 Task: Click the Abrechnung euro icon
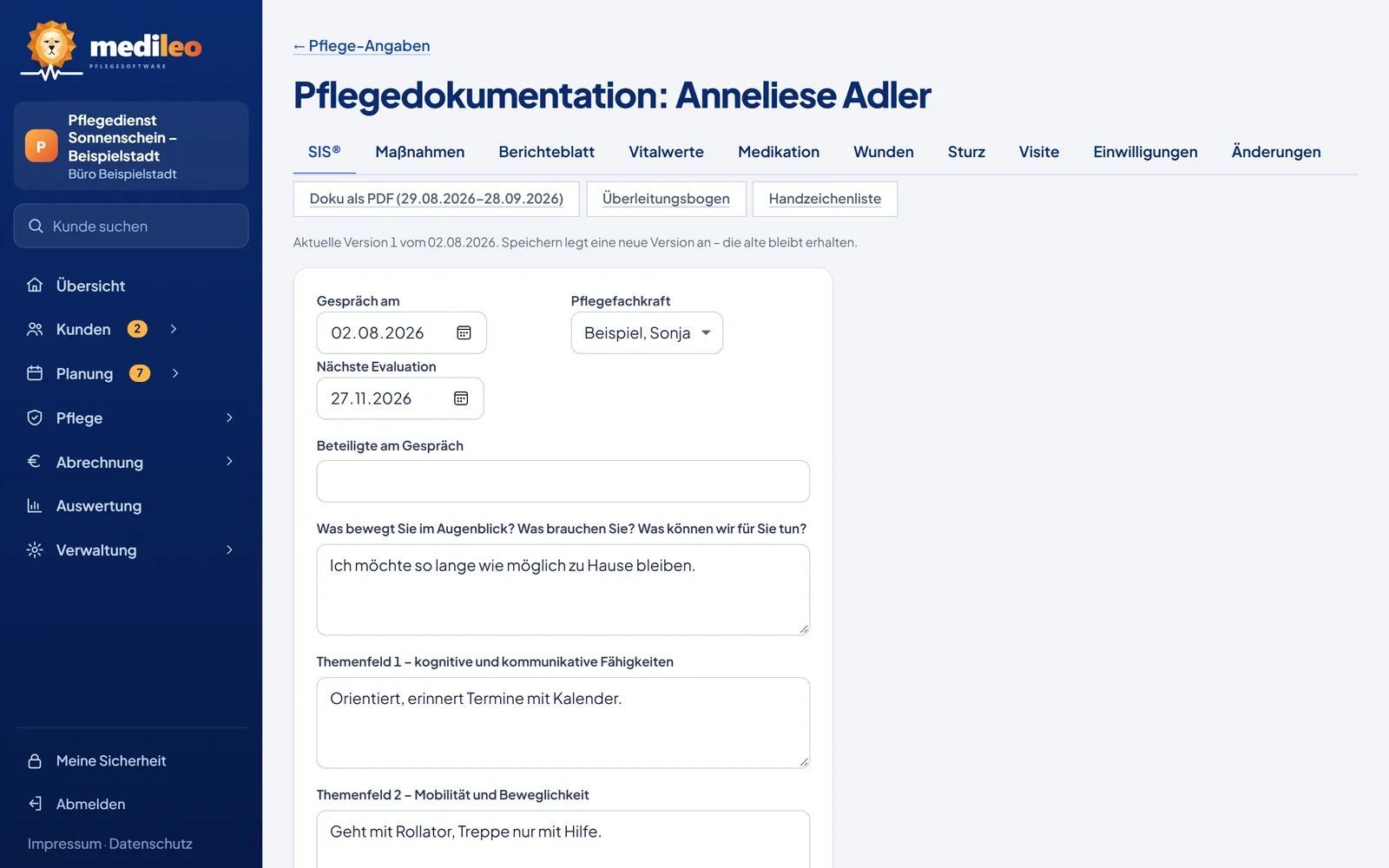(x=35, y=462)
